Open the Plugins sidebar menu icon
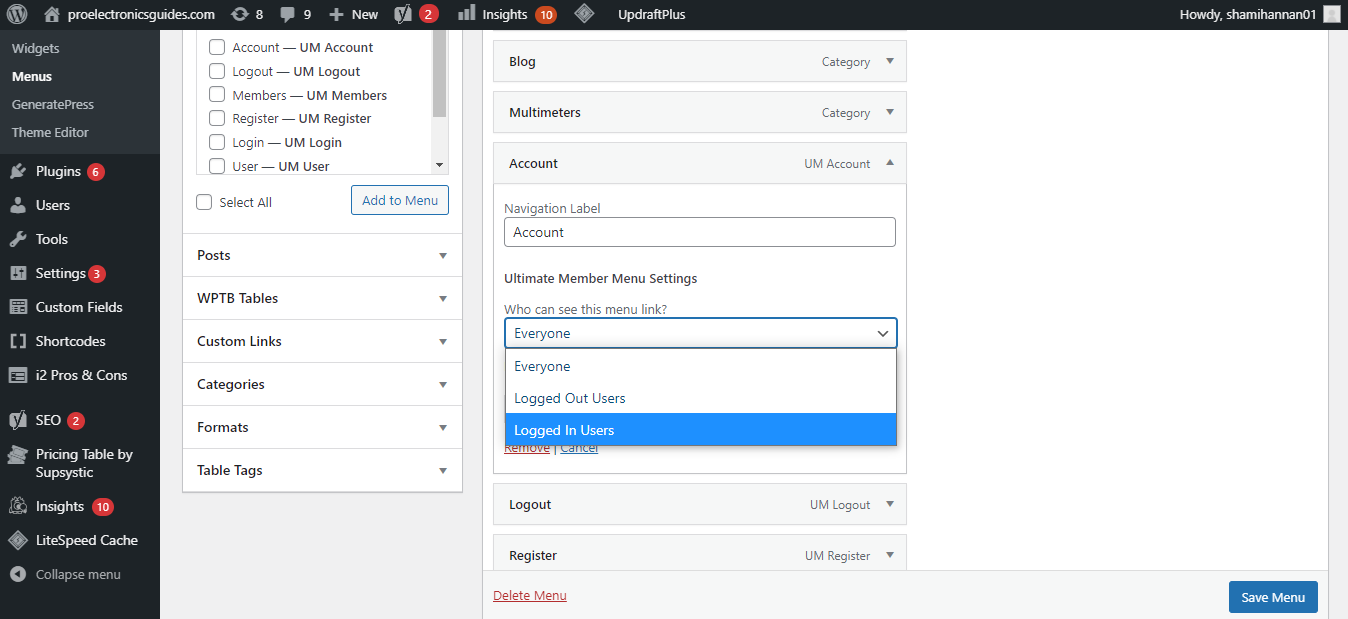The width and height of the screenshot is (1348, 619). (18, 172)
